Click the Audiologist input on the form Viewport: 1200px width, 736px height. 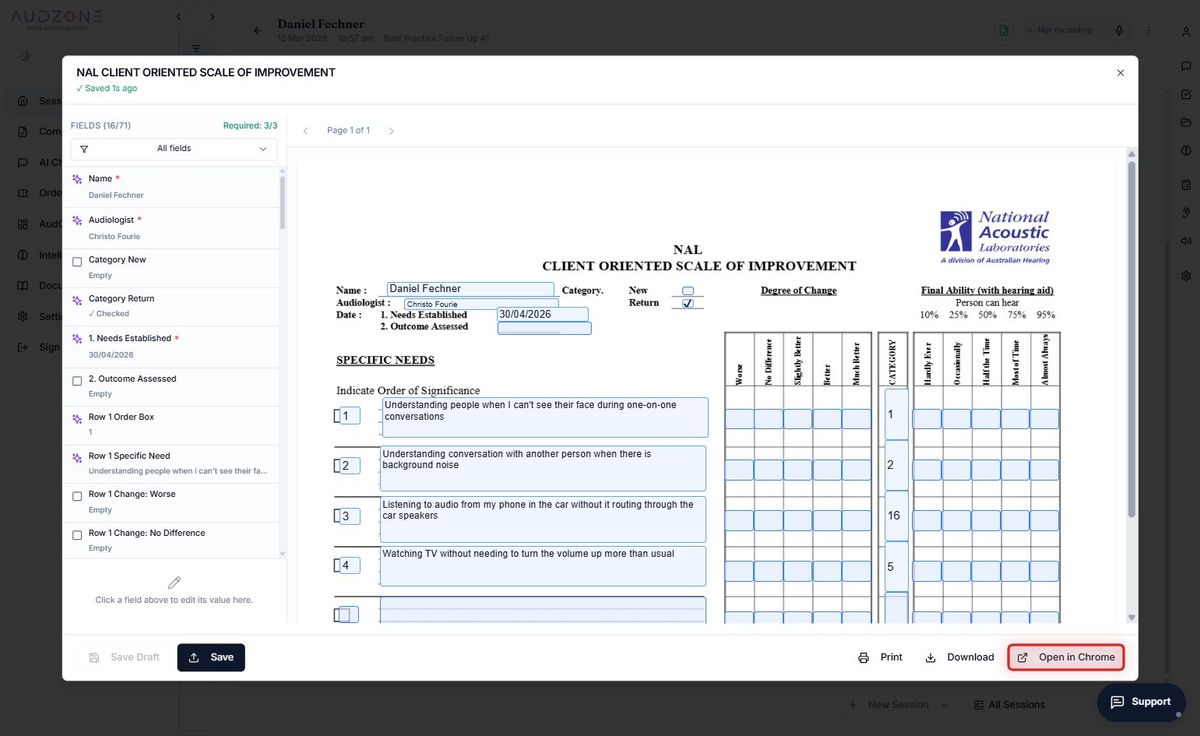pos(481,304)
